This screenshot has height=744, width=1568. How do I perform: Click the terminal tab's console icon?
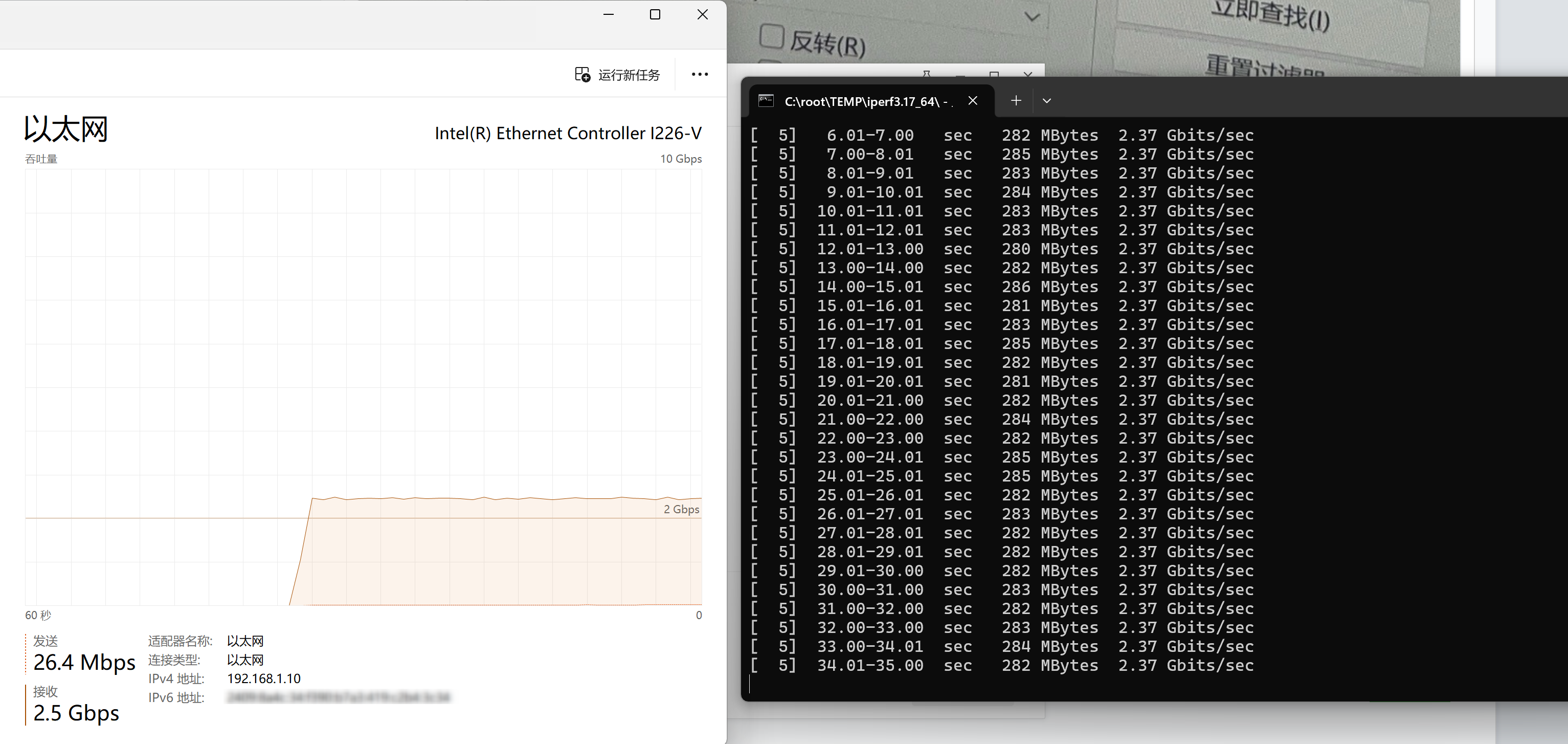click(766, 101)
